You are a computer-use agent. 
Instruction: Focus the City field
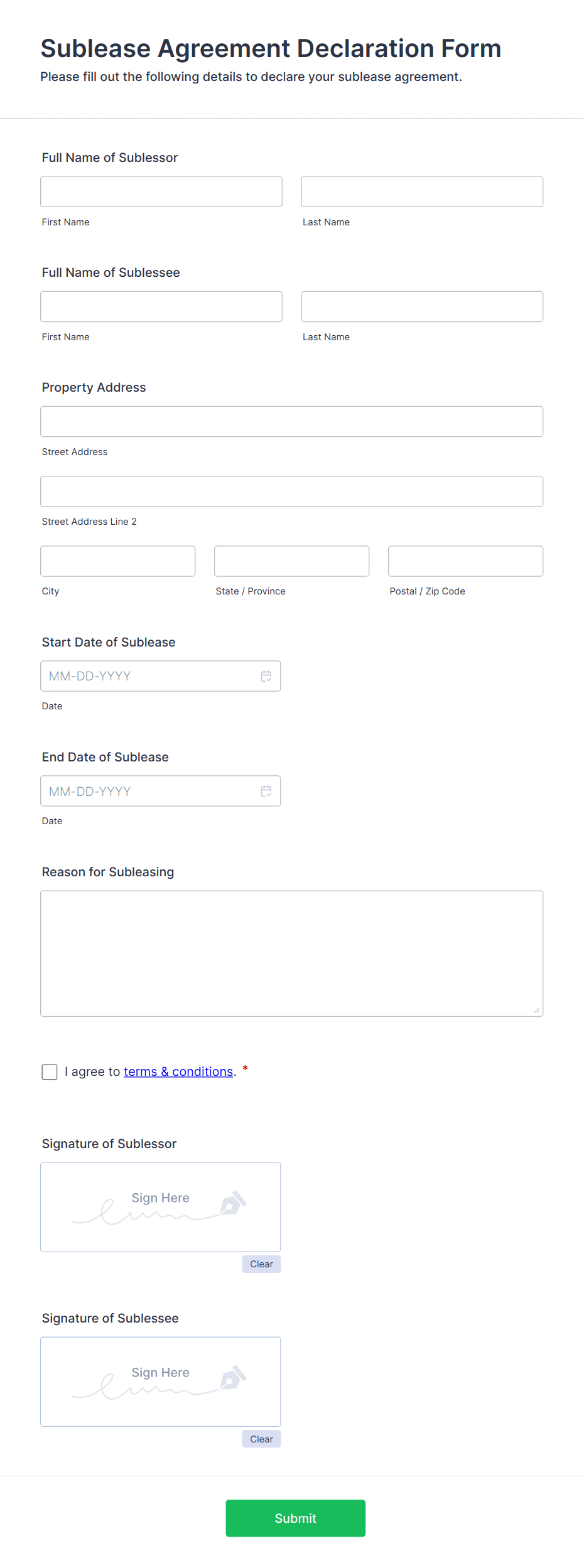click(118, 561)
